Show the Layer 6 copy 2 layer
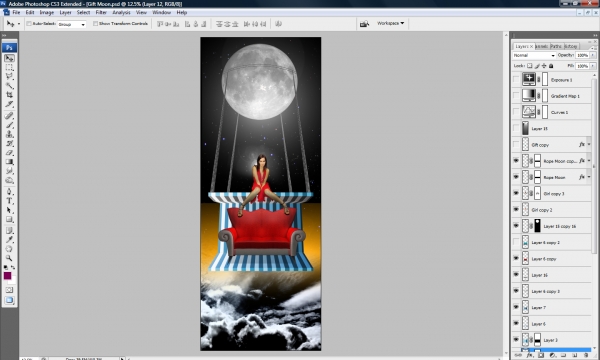The image size is (600, 360). (x=516, y=242)
